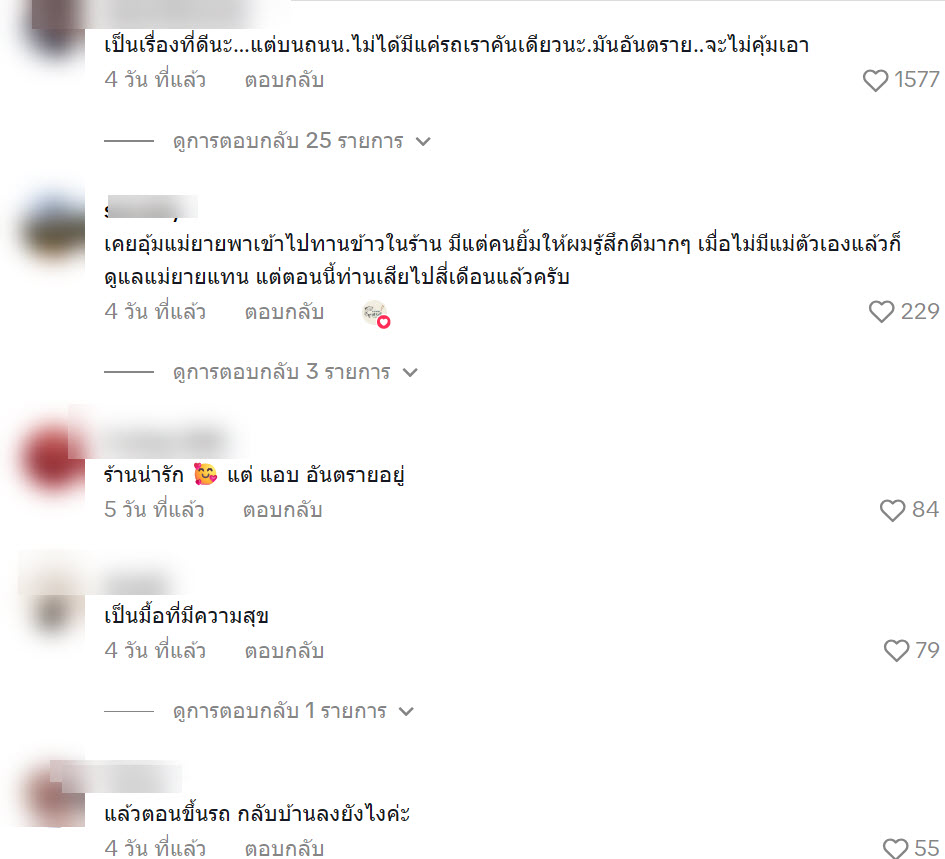Open blurred username above 'ร้านน่ารัก' comment
Image resolution: width=945 pixels, height=859 pixels.
pos(160,444)
